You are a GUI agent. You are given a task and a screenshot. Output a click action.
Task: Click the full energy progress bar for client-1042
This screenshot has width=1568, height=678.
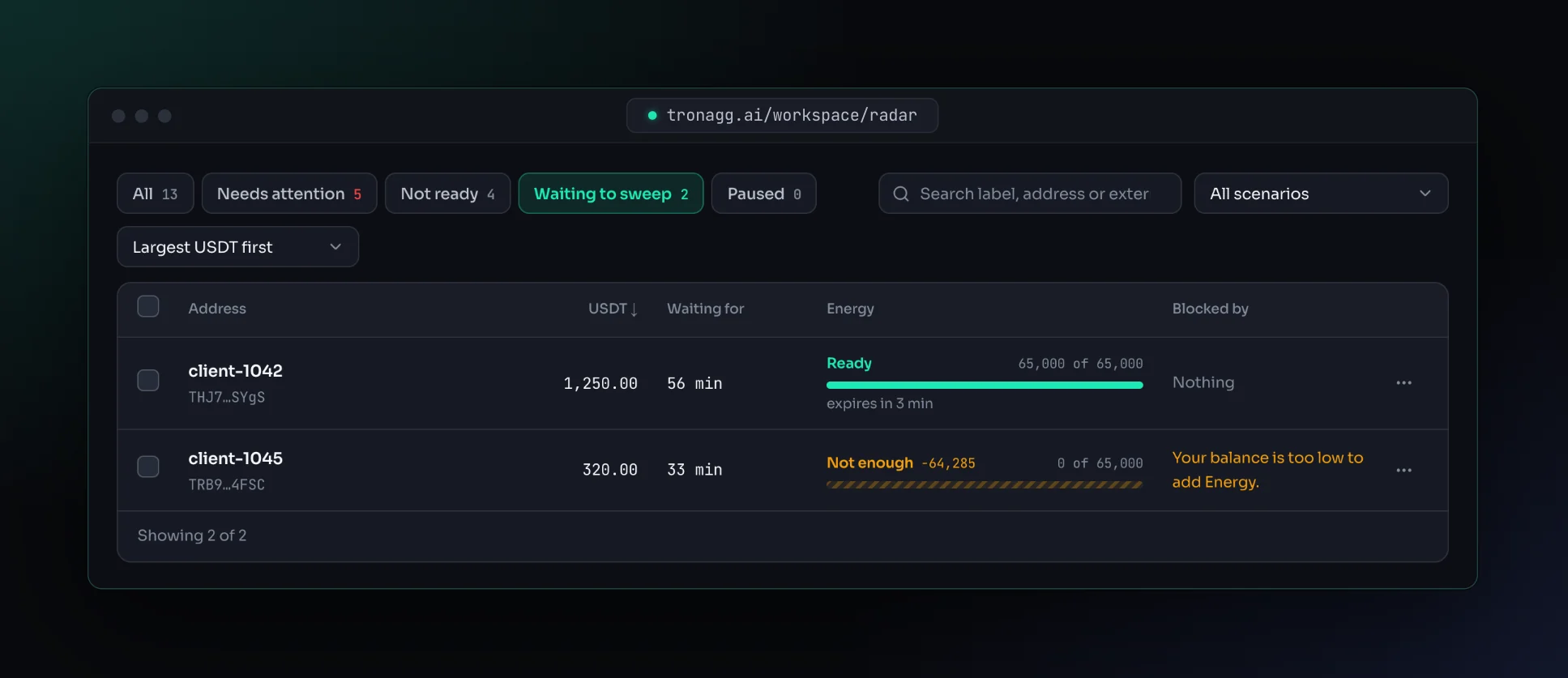(x=985, y=386)
